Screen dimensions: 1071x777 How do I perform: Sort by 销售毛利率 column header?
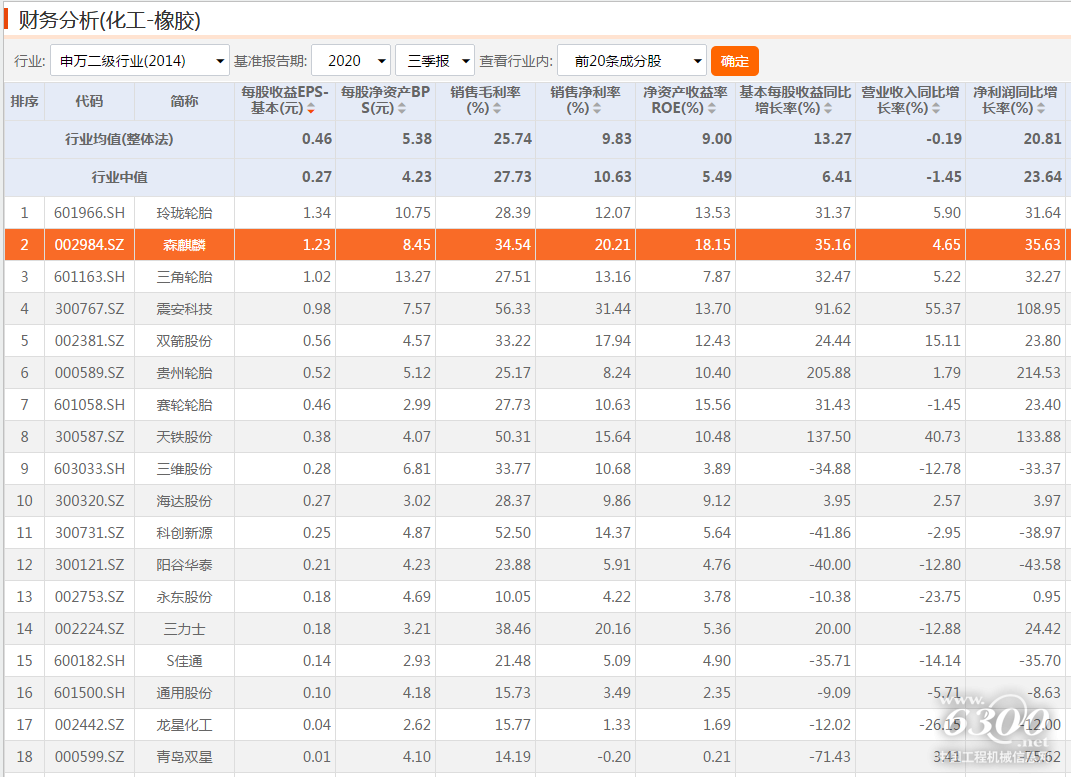click(x=485, y=100)
